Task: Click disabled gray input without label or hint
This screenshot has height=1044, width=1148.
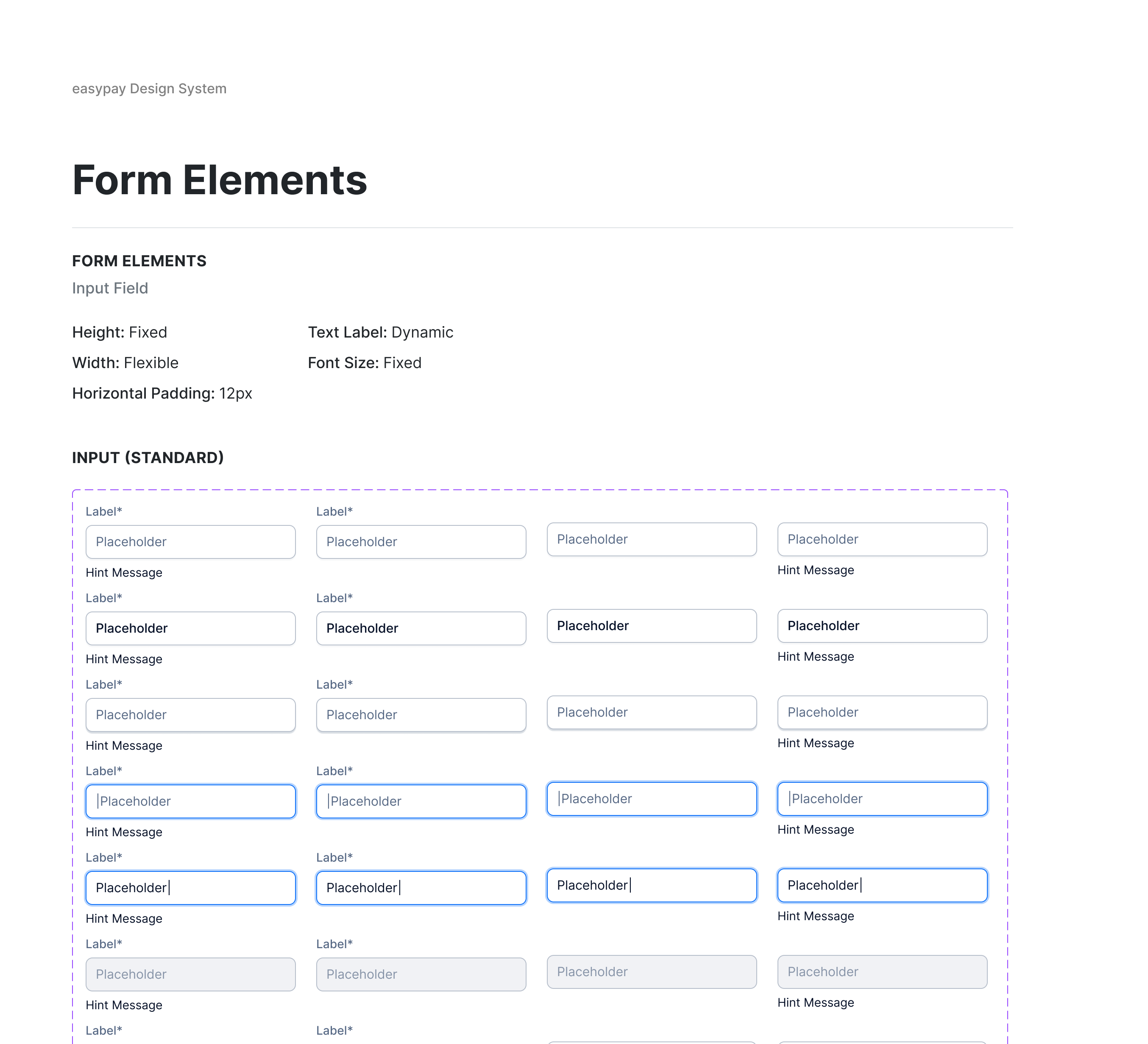Action: tap(652, 972)
